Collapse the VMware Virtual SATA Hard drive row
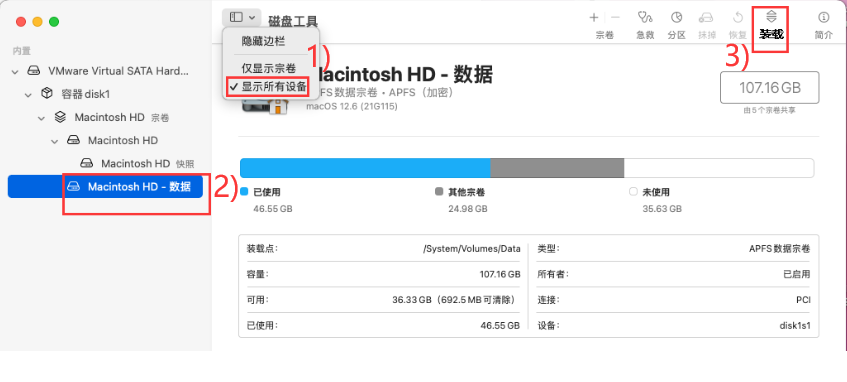The image size is (847, 382). click(x=15, y=71)
